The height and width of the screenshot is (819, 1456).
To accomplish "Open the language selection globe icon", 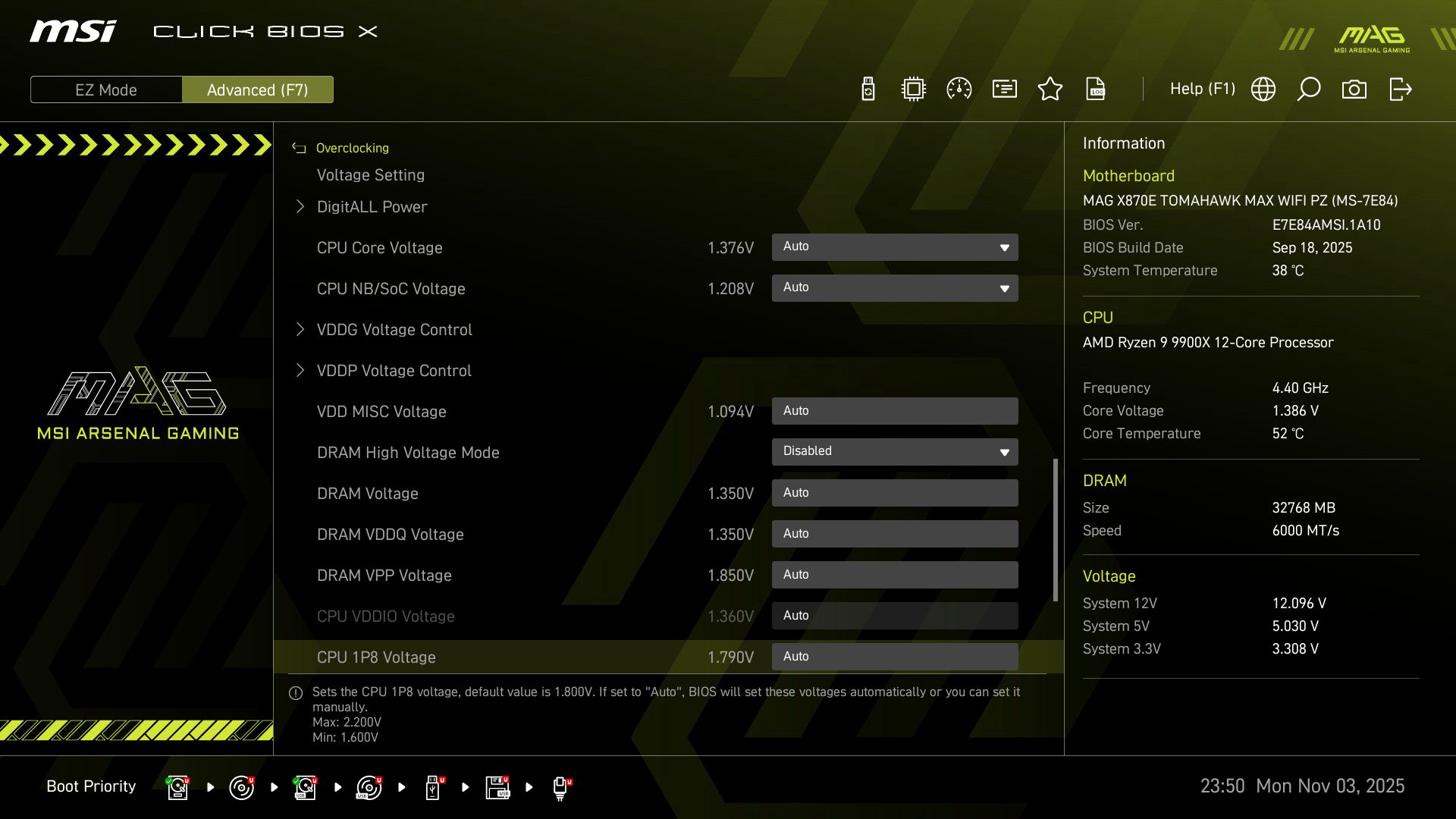I will (1263, 89).
